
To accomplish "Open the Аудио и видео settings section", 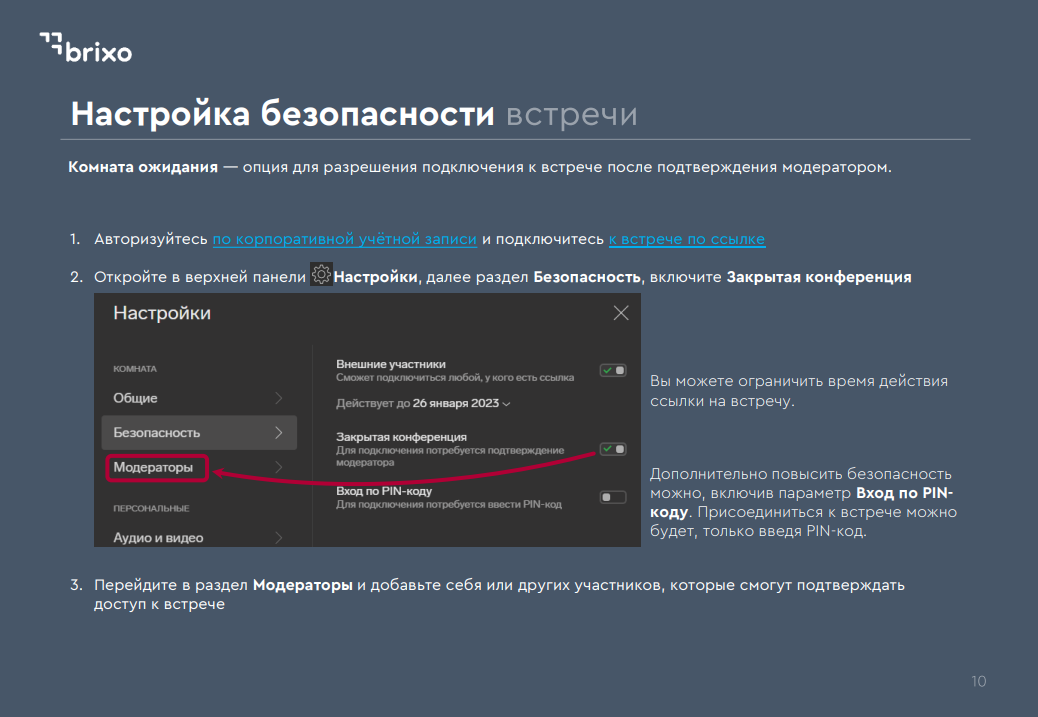I will coord(158,538).
